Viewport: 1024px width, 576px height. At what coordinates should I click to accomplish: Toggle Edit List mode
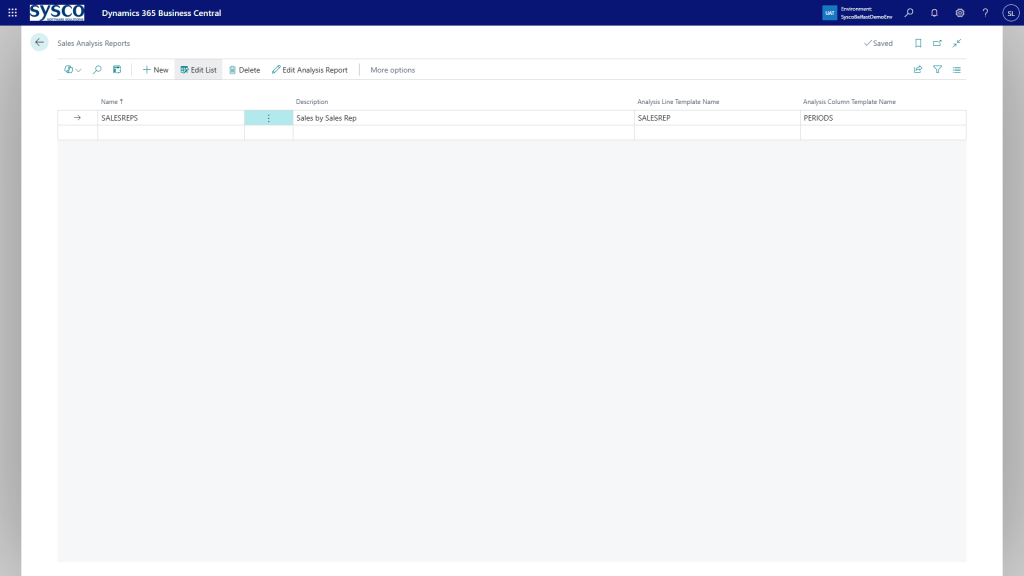pyautogui.click(x=198, y=70)
